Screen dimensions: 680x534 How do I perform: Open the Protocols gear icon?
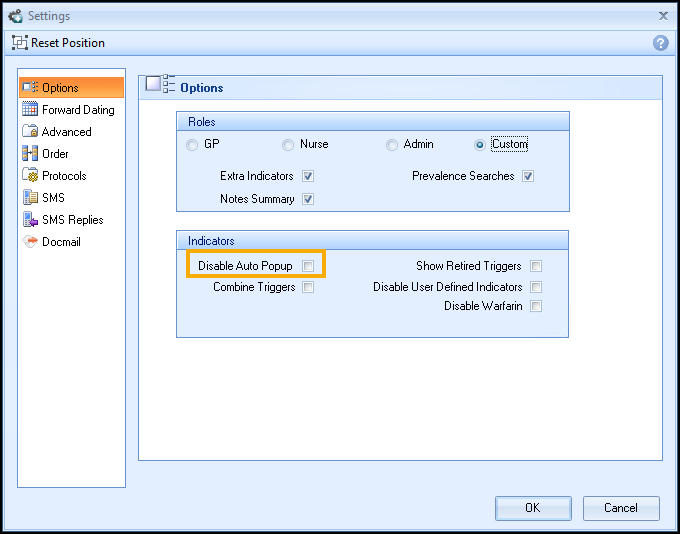tap(30, 176)
